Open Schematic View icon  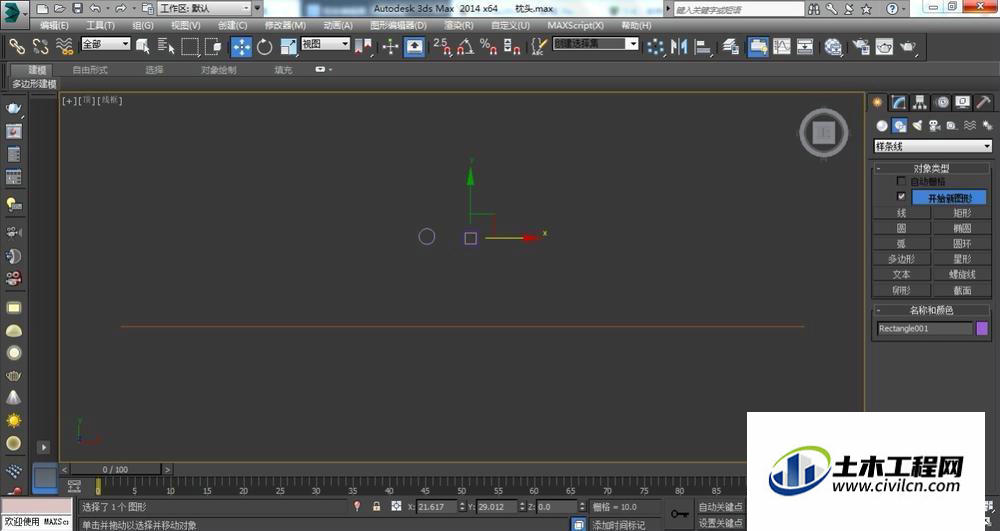[805, 47]
